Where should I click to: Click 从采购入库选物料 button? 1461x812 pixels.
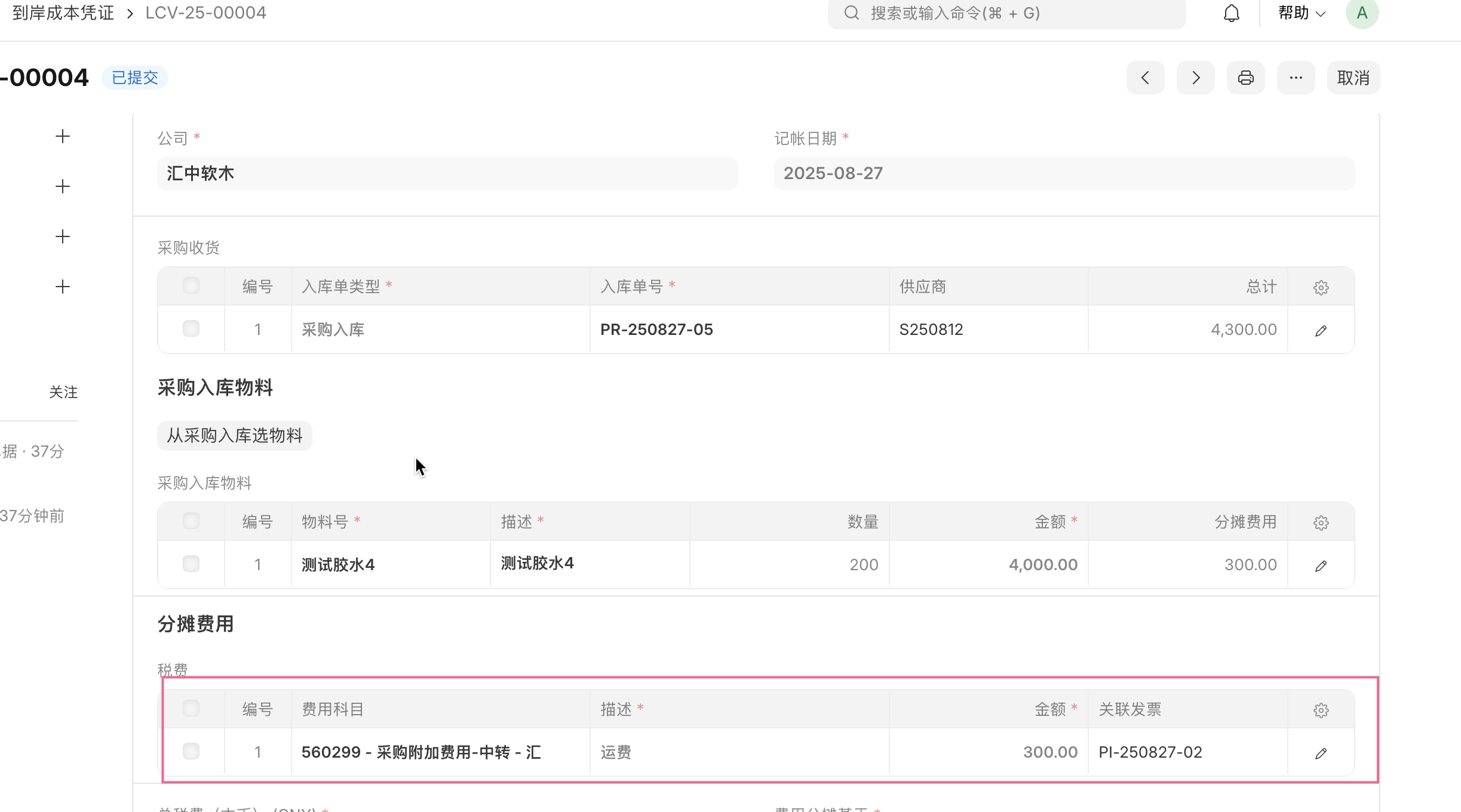click(234, 435)
